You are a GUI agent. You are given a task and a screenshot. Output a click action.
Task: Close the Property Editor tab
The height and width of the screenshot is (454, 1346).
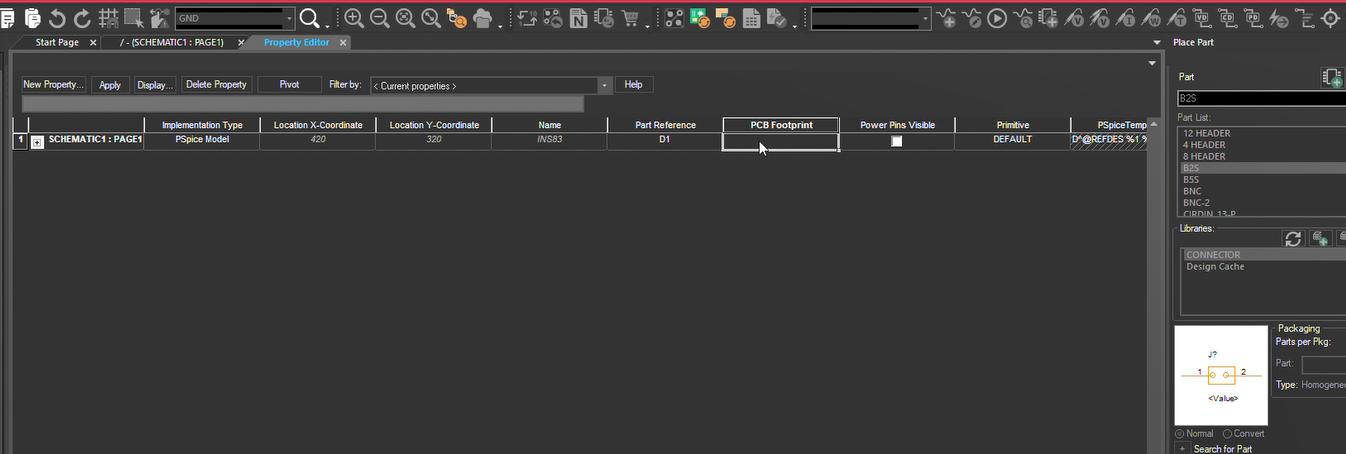pos(343,43)
